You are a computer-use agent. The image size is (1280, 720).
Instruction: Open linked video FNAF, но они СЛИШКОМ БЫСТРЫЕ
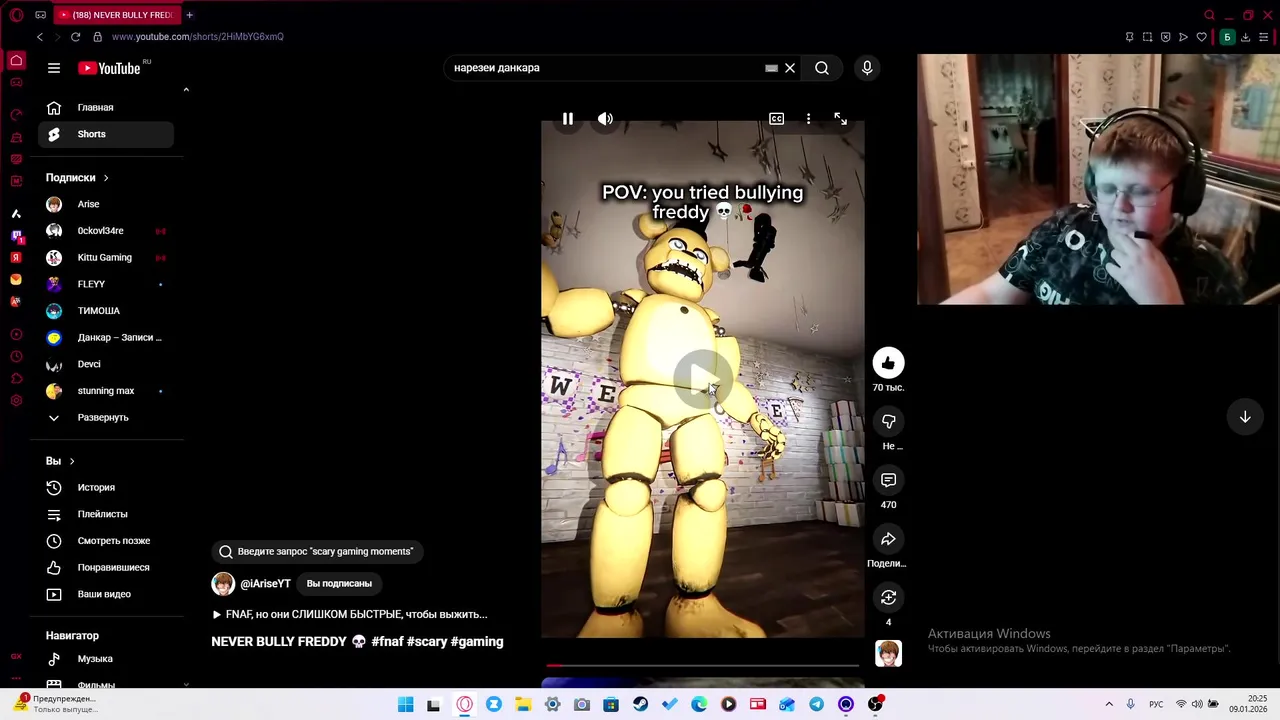350,615
